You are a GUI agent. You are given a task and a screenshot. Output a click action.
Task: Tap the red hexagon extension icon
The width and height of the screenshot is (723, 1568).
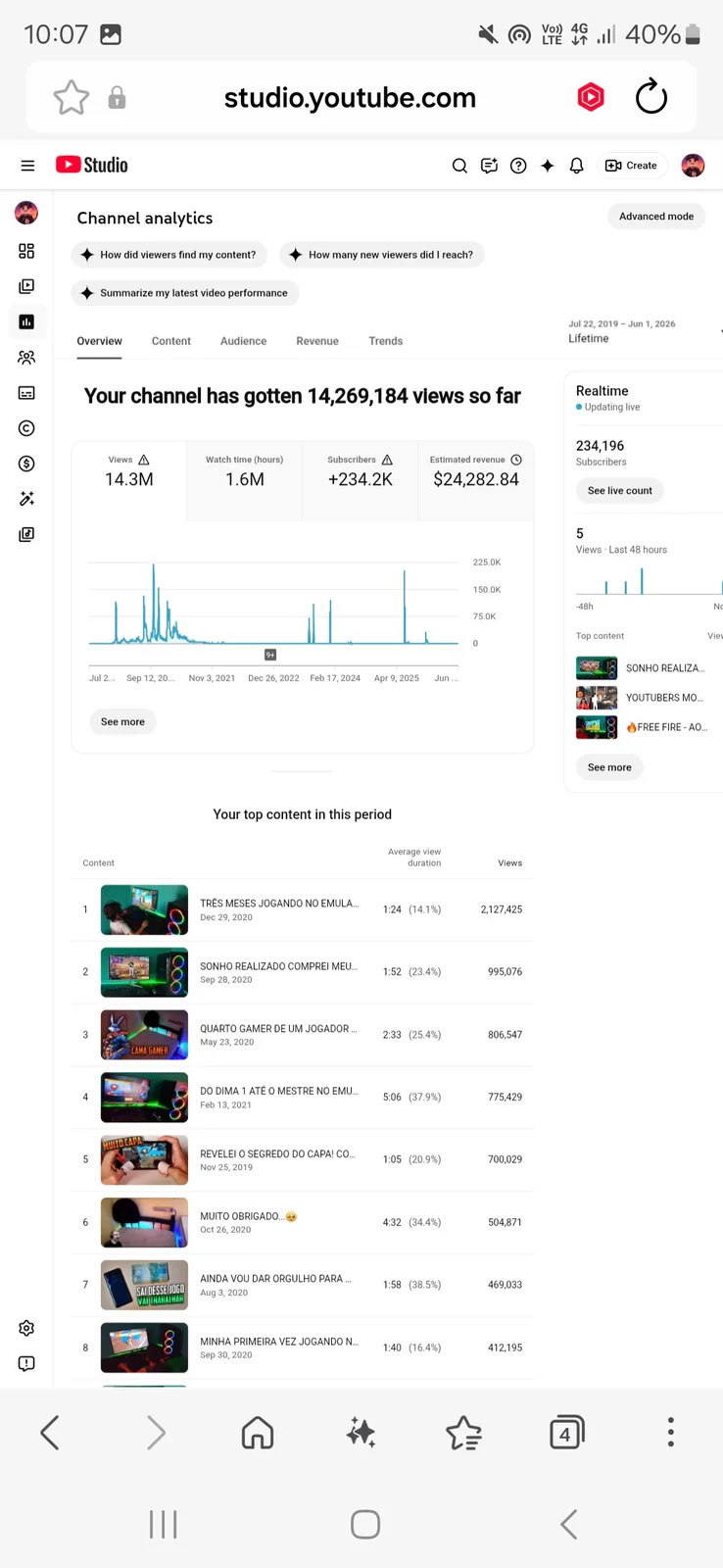(591, 97)
